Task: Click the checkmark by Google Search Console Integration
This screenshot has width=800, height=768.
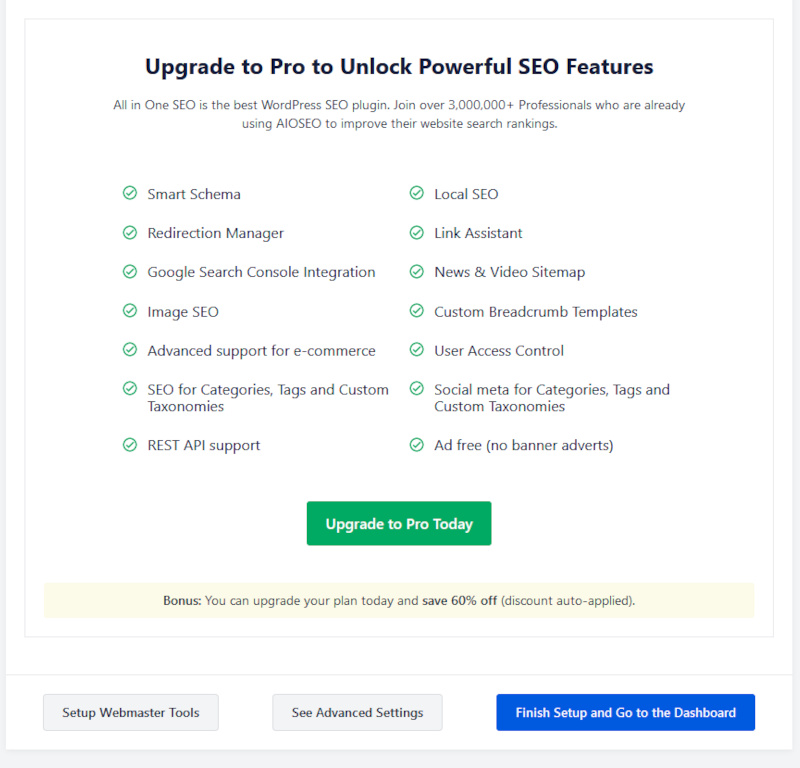Action: coord(130,271)
